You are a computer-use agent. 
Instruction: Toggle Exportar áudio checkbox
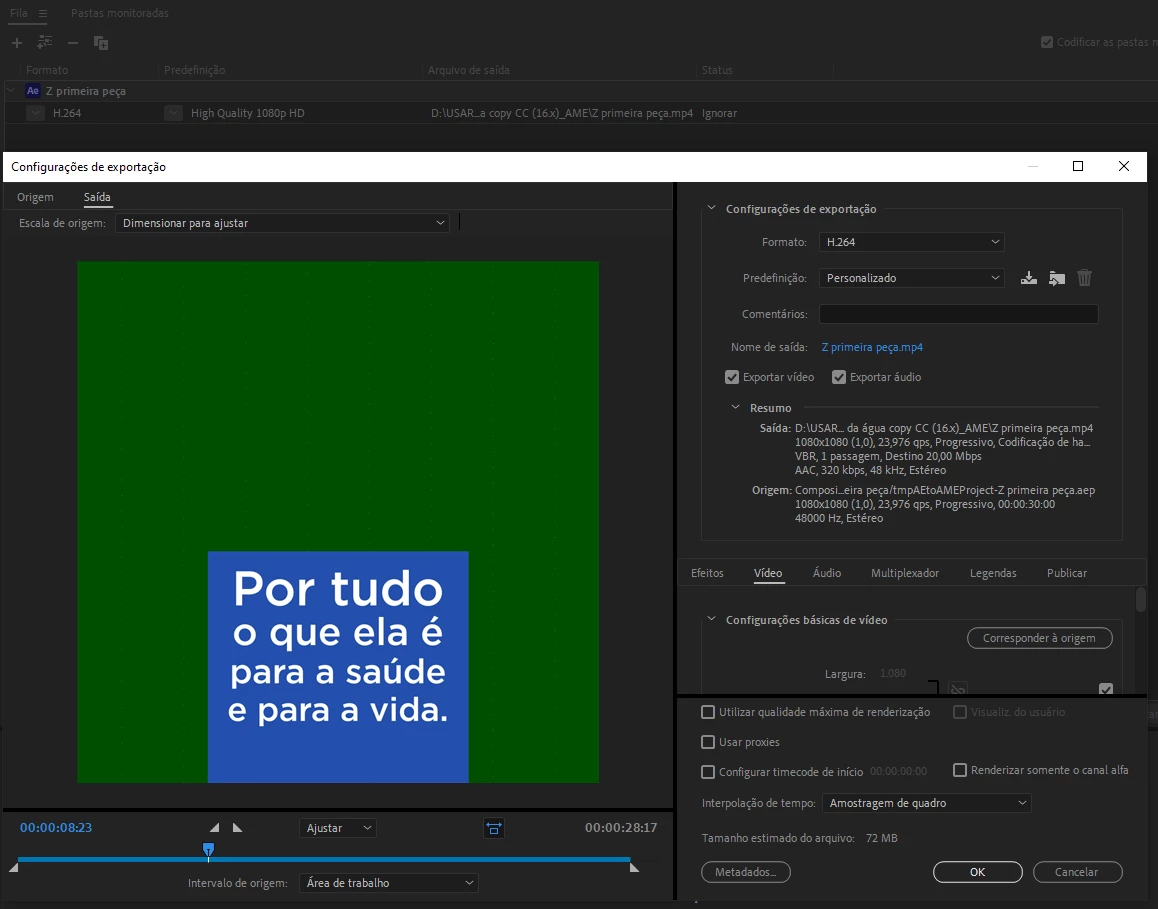tap(839, 377)
